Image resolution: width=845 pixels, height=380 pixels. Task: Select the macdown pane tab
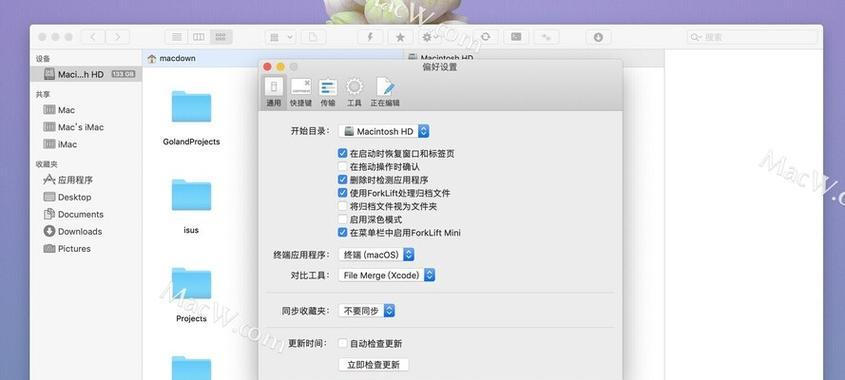click(x=273, y=58)
